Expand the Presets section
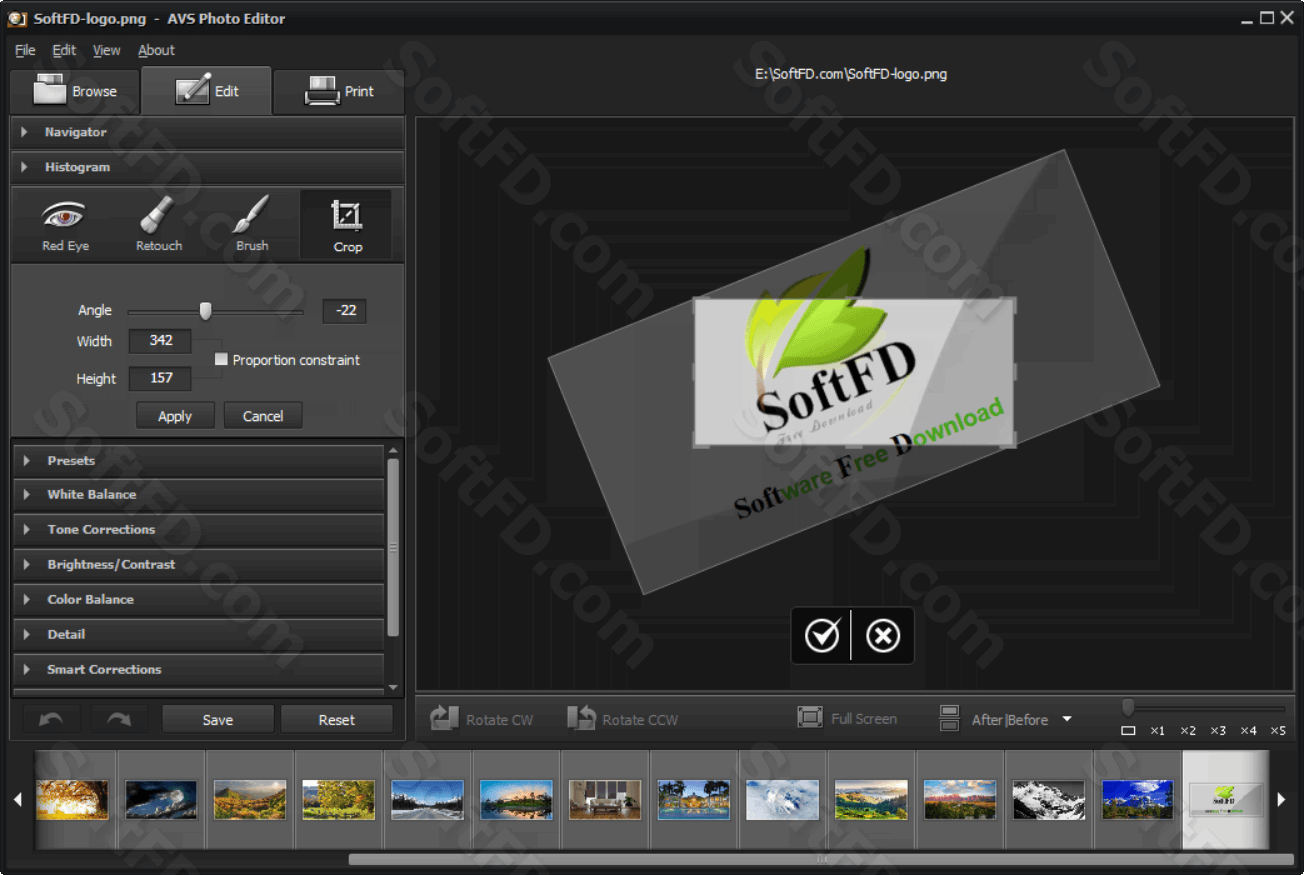 click(x=199, y=461)
